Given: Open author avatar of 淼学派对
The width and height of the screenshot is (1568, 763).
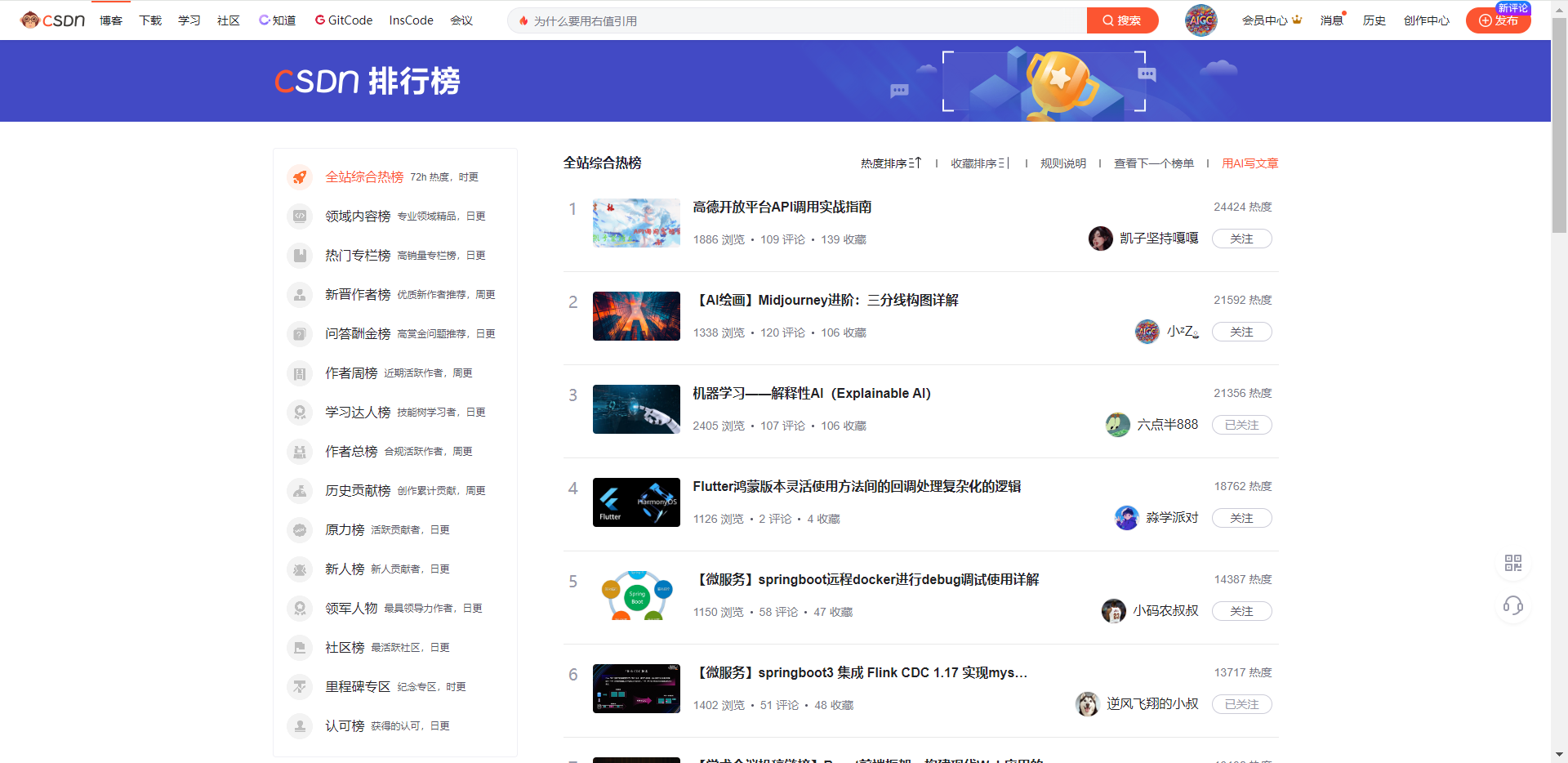Looking at the screenshot, I should (x=1127, y=518).
